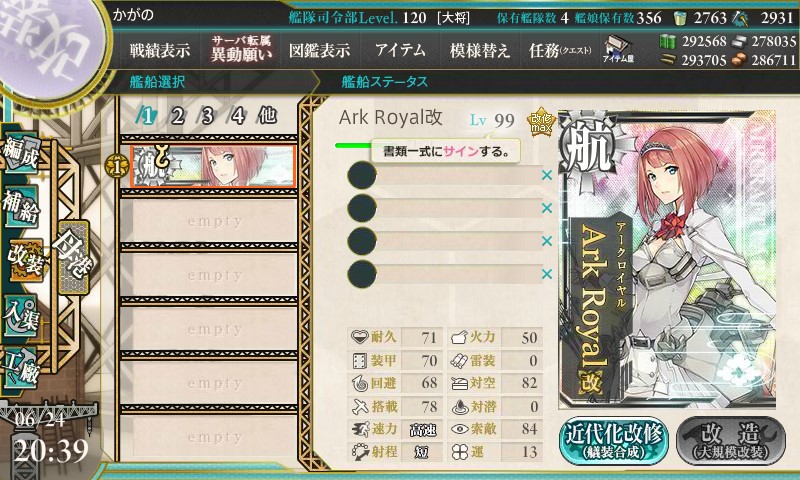Switch to the 他 (Other) ships tab
800x480 pixels.
[267, 116]
